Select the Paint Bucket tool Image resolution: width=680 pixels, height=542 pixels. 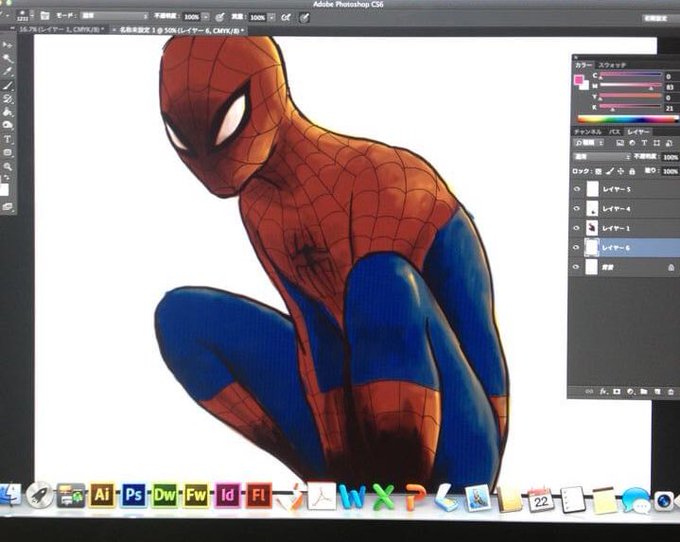[7, 112]
